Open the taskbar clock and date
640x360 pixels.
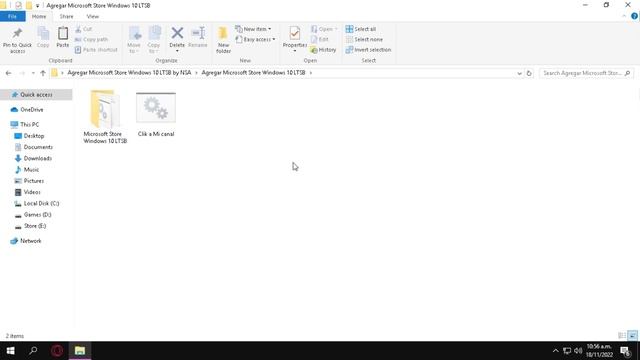(599, 351)
